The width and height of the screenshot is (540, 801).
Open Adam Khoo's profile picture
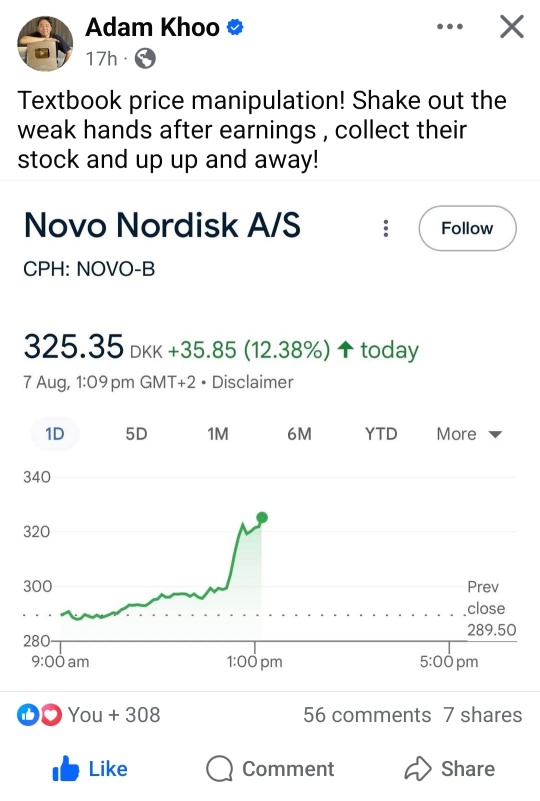click(x=45, y=43)
